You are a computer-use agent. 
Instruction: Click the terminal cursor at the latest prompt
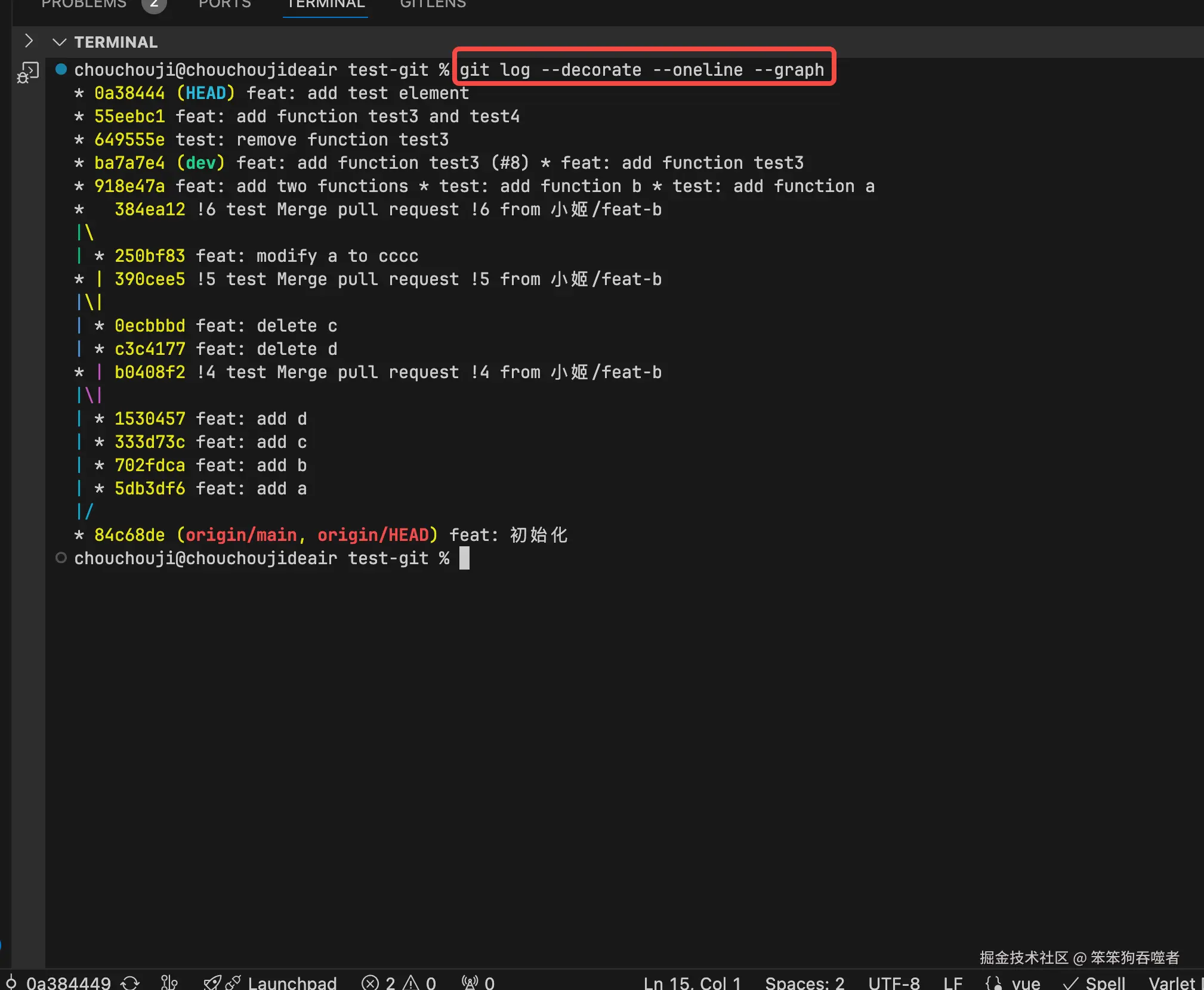464,558
